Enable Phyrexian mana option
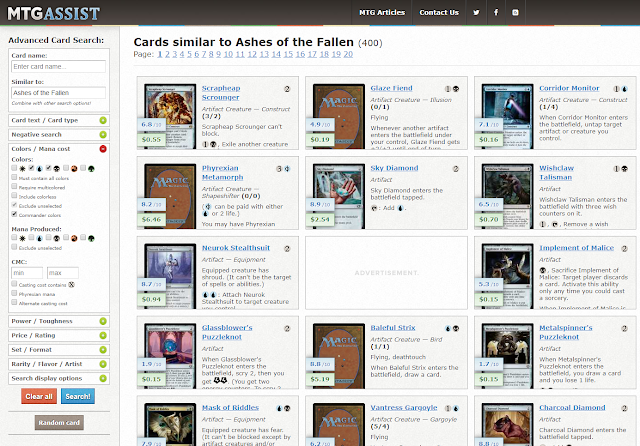640x446 pixels. point(14,293)
